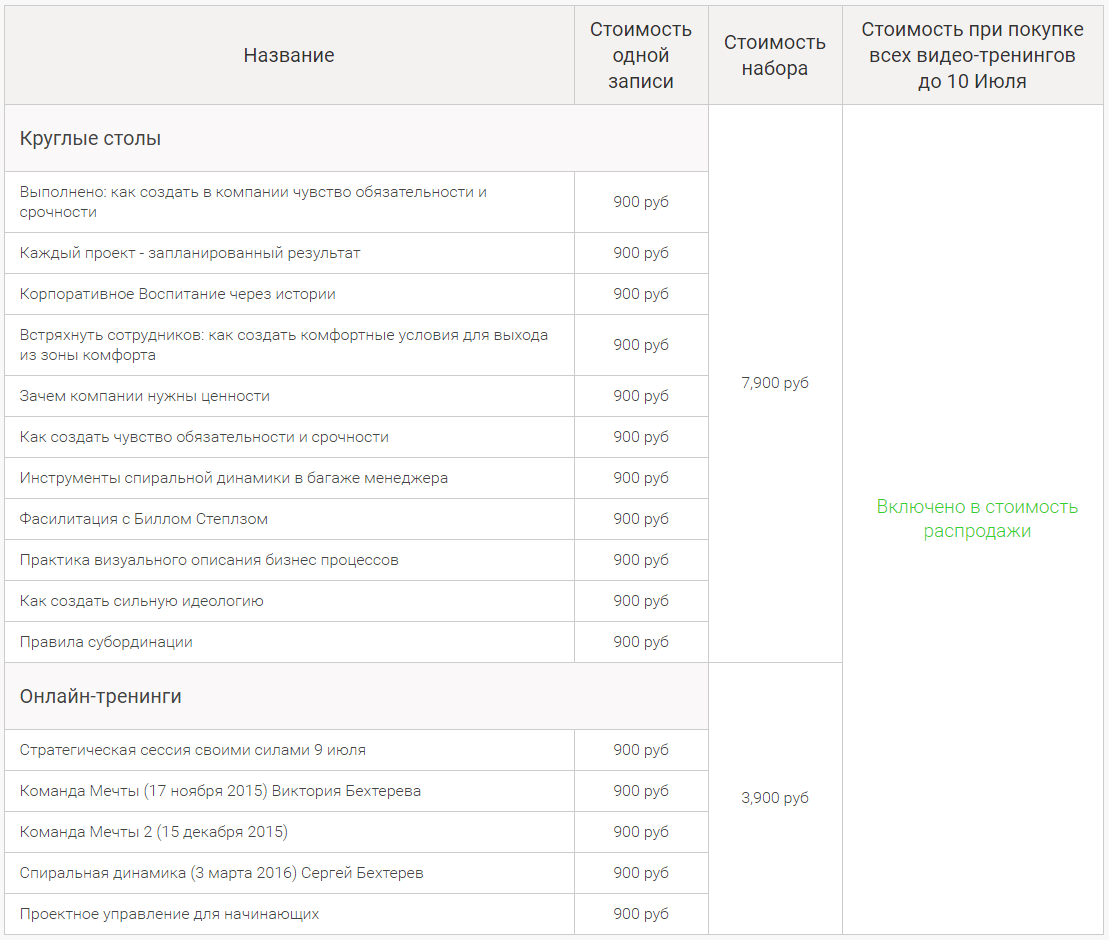
Task: Click the "Стоимость набора" column header
Action: tap(775, 56)
